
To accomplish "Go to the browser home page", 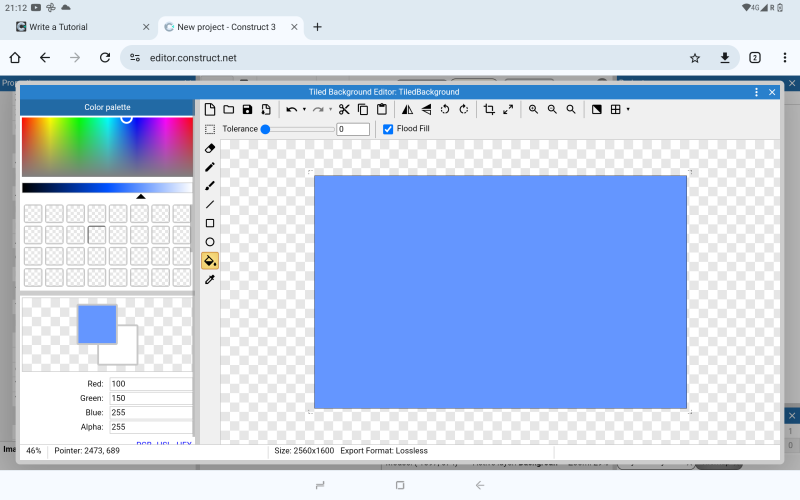I will click(x=15, y=58).
